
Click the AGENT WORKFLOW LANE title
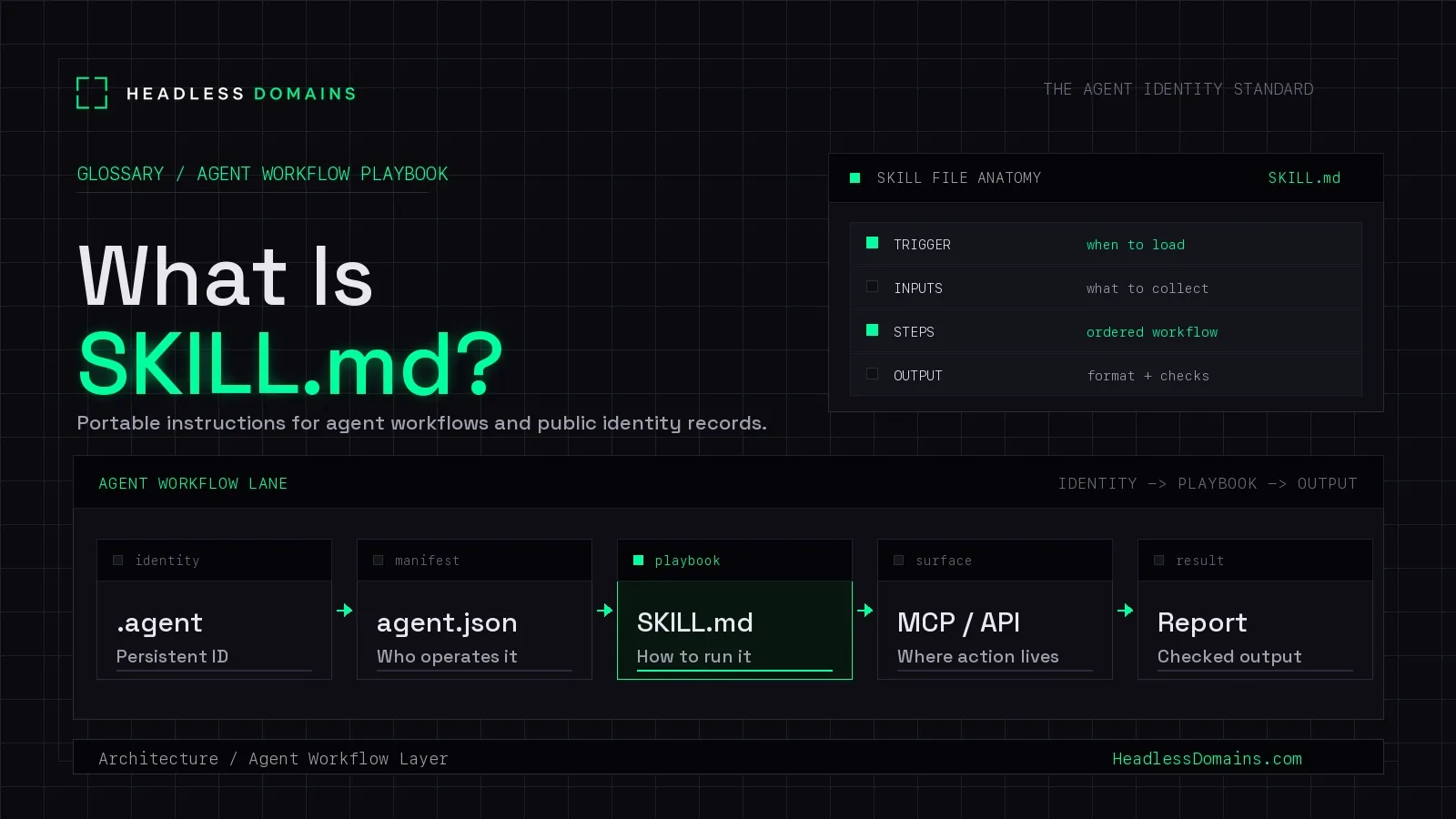pyautogui.click(x=193, y=484)
